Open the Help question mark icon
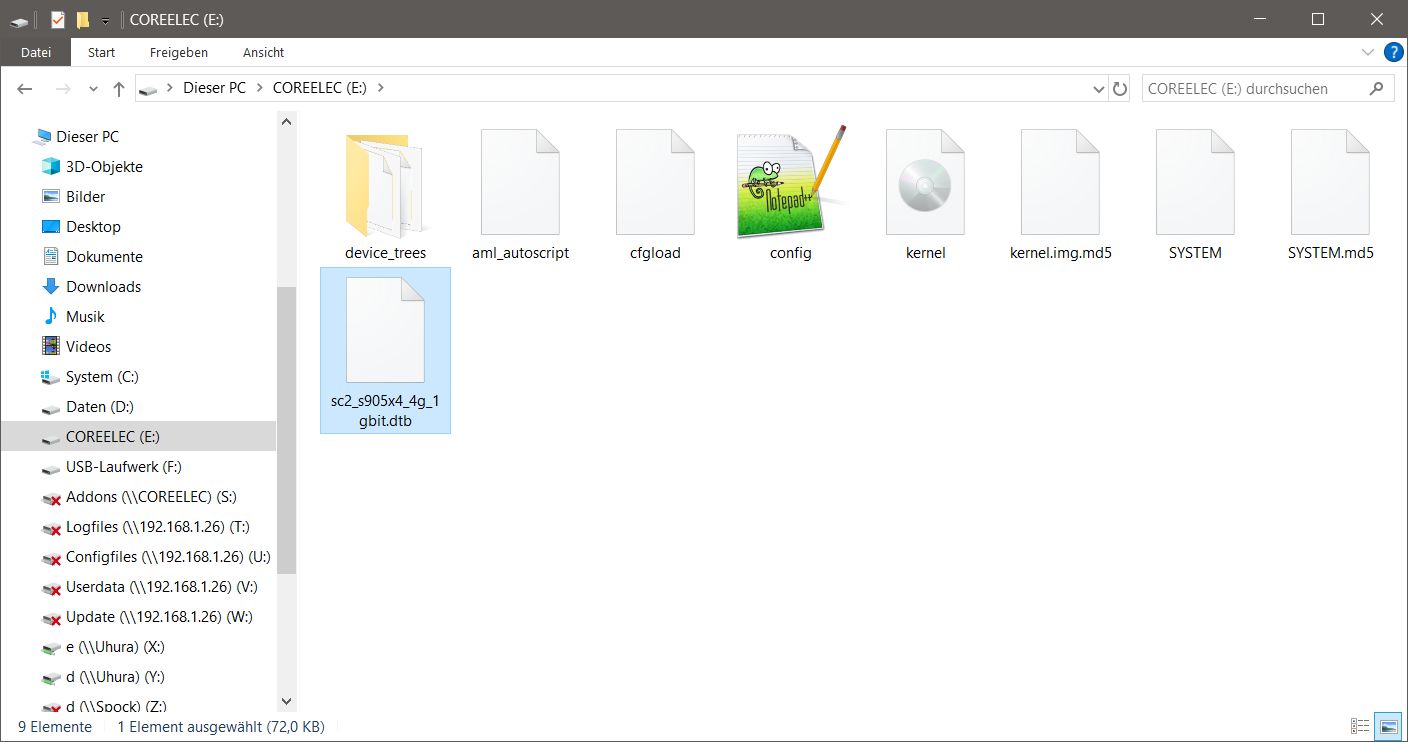This screenshot has height=742, width=1408. [1393, 52]
